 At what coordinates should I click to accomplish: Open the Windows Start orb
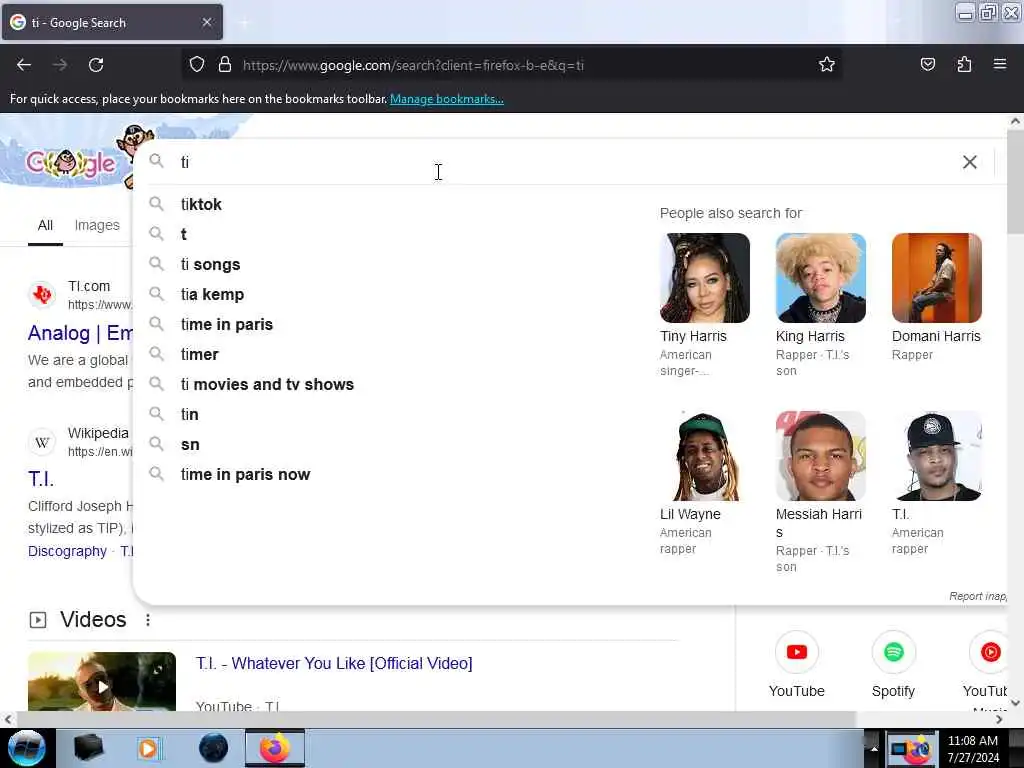tap(25, 748)
